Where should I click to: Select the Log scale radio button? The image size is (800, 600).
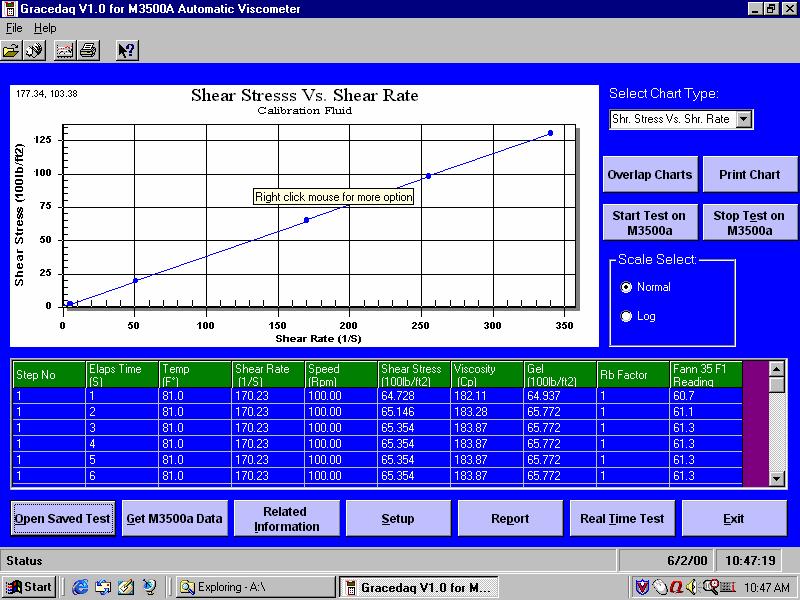[626, 316]
